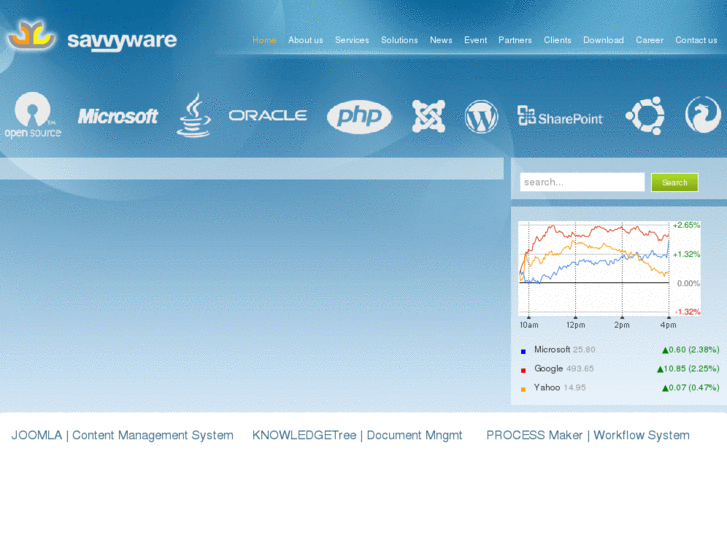Open JOOMLA Content Management System link
The height and width of the screenshot is (545, 727).
coord(122,436)
